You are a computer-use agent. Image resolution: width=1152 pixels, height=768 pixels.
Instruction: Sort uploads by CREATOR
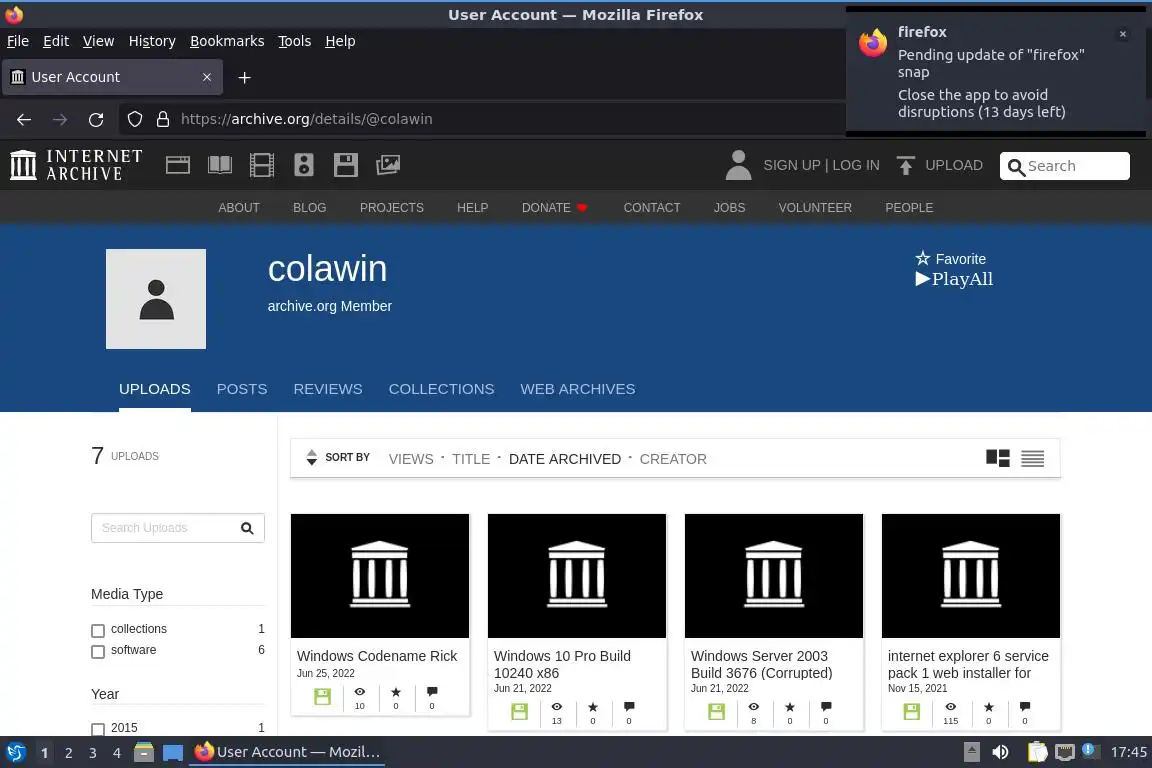(x=673, y=459)
